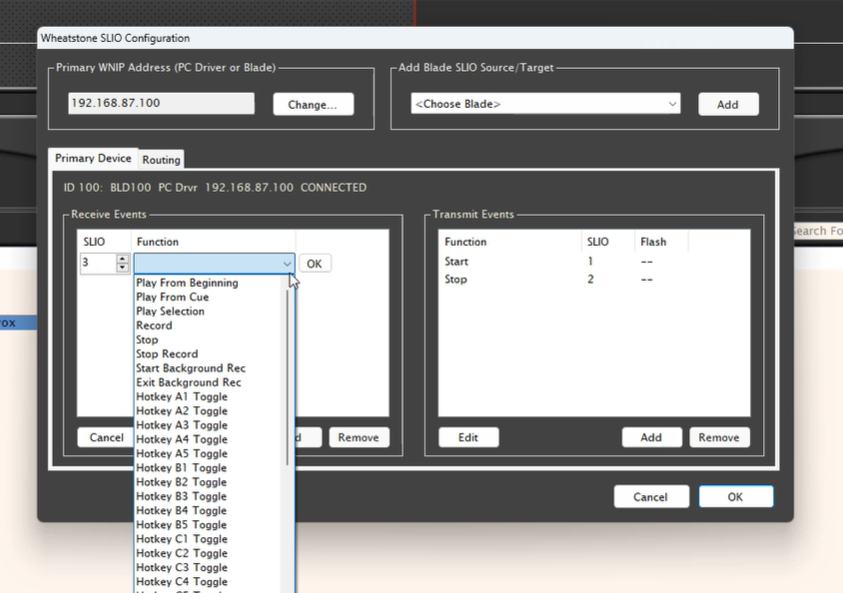843x593 pixels.
Task: Click Cancel in Receive Events group
Action: [106, 438]
